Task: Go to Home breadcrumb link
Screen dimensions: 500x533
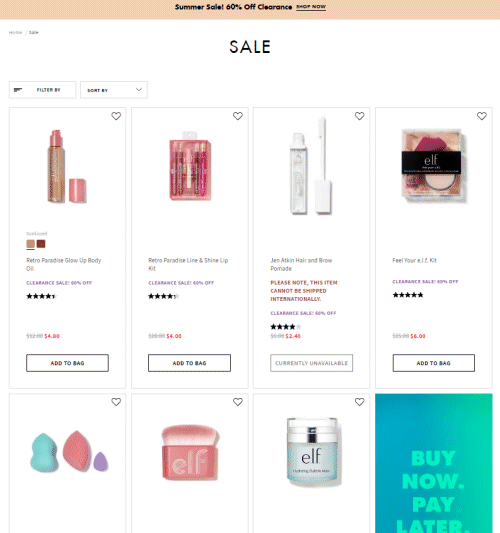Action: [x=15, y=32]
